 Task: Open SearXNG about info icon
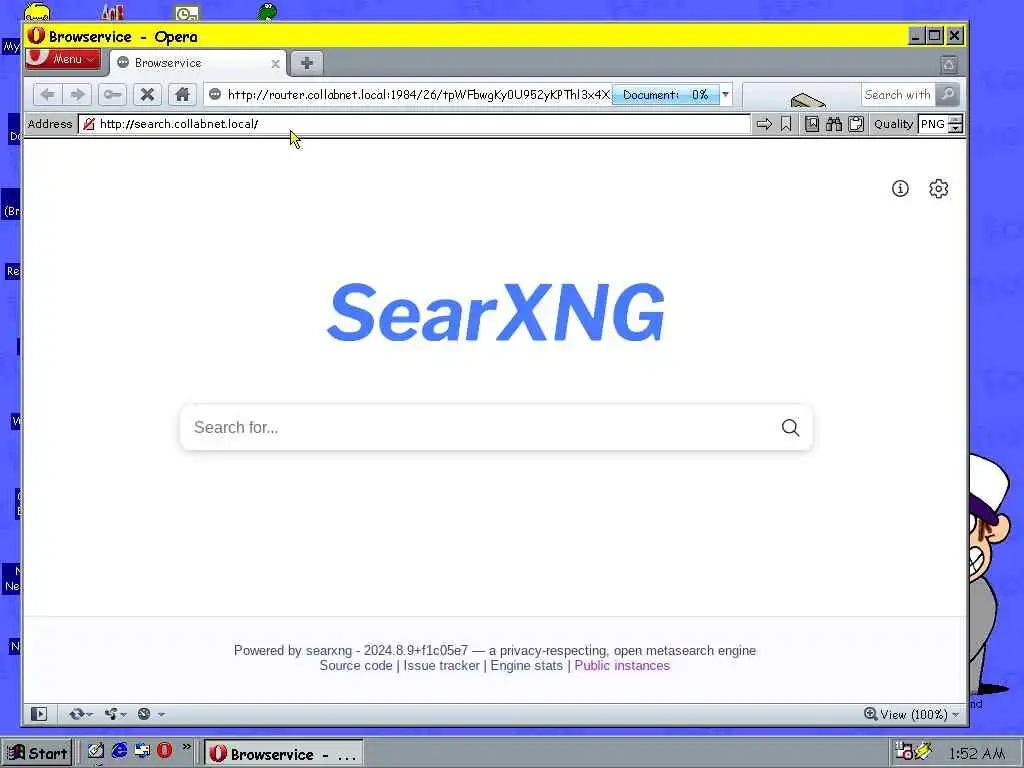(900, 189)
